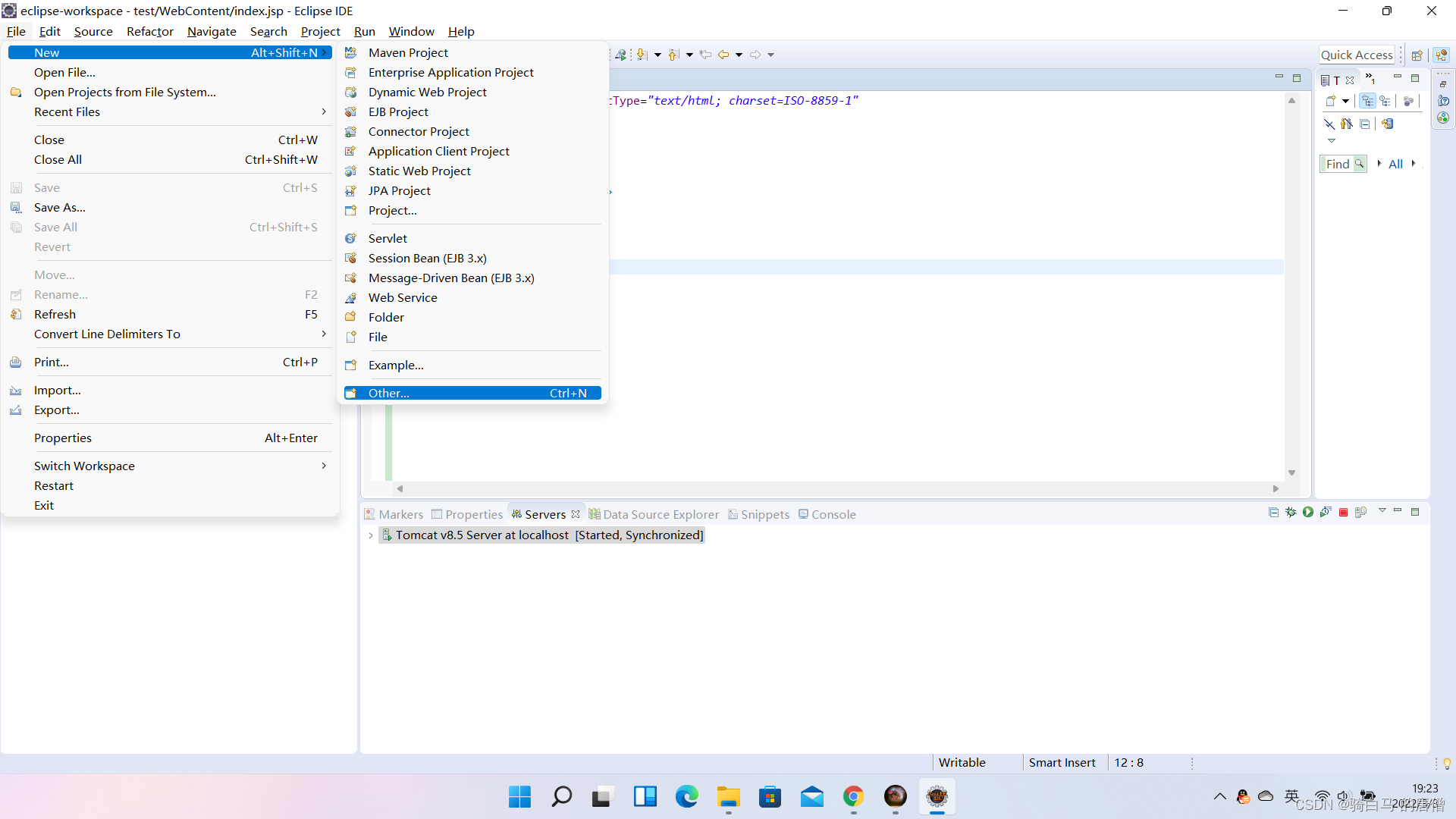Click Close All menu entry
Screen dimensions: 1456x819
[x=170, y=159]
